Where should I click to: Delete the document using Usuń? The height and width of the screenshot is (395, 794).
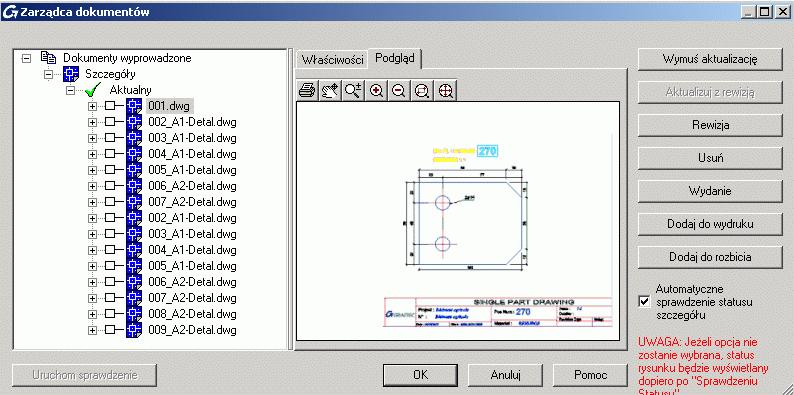tap(710, 158)
